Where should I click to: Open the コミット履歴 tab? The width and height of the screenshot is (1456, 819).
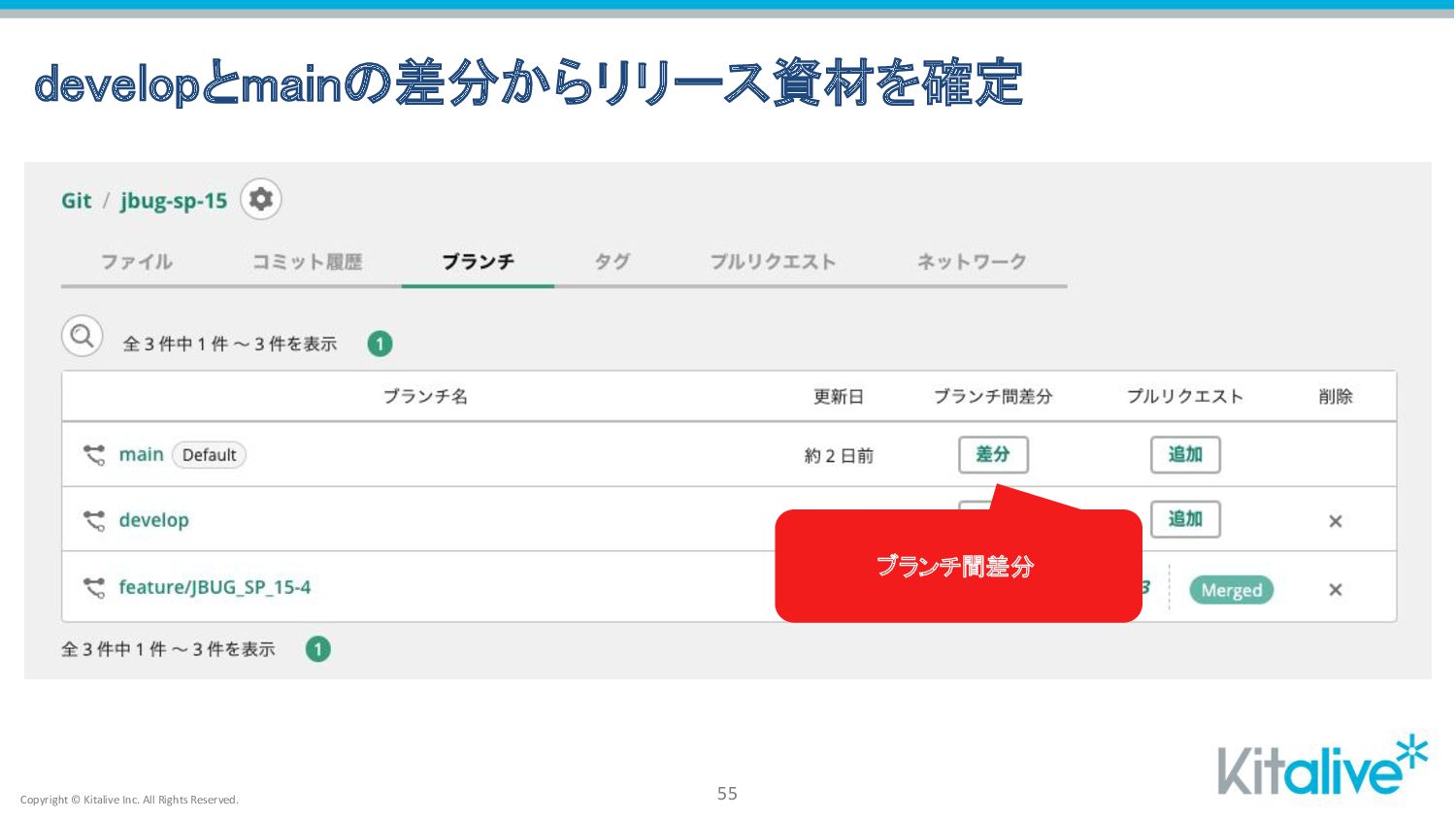(307, 262)
